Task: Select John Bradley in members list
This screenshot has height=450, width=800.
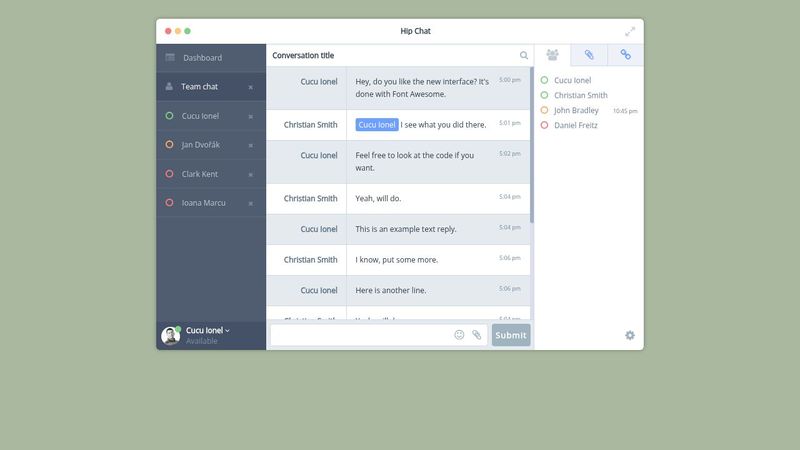Action: 576,110
